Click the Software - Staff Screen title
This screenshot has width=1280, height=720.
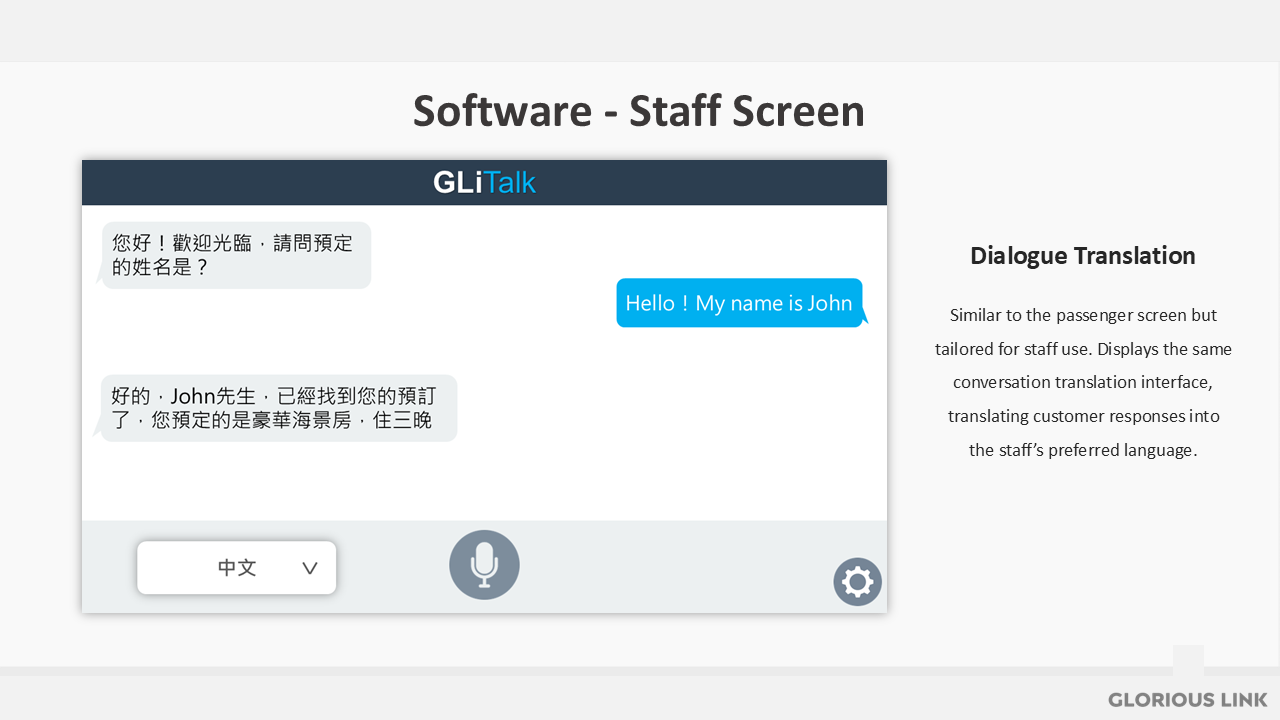638,111
